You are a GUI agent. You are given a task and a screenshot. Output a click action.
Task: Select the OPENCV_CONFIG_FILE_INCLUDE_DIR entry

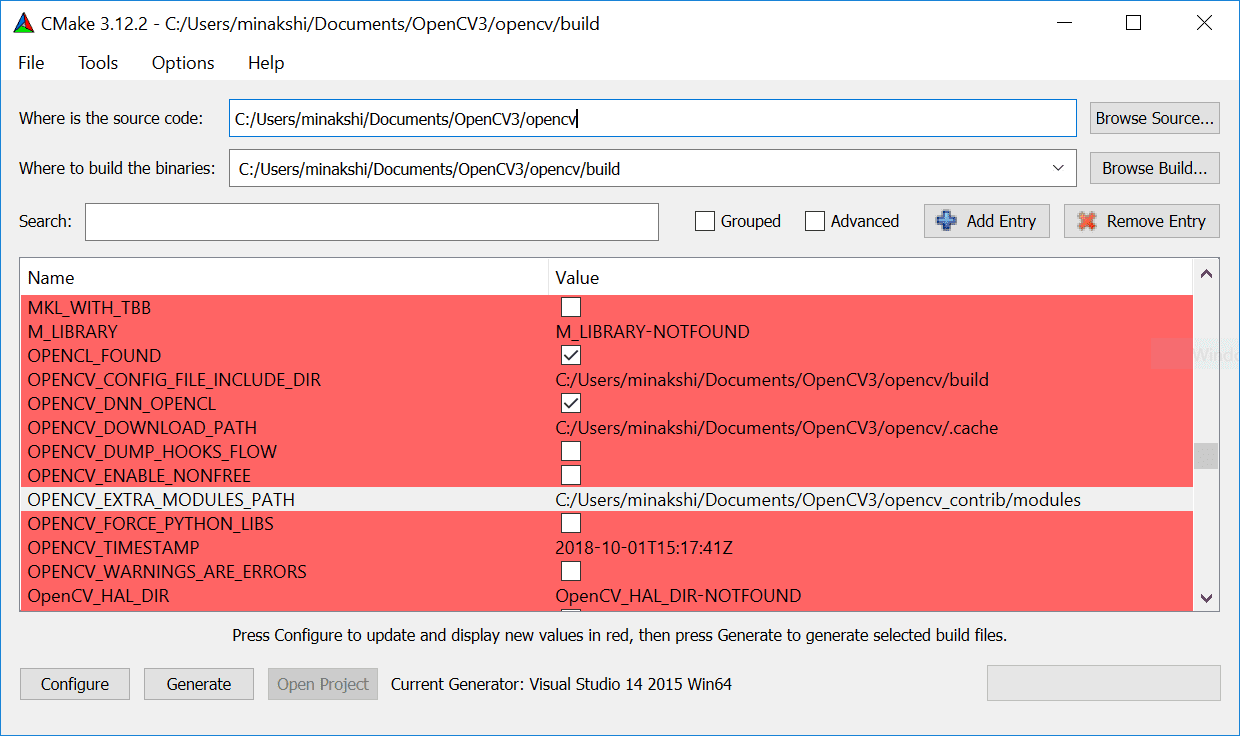pos(174,379)
